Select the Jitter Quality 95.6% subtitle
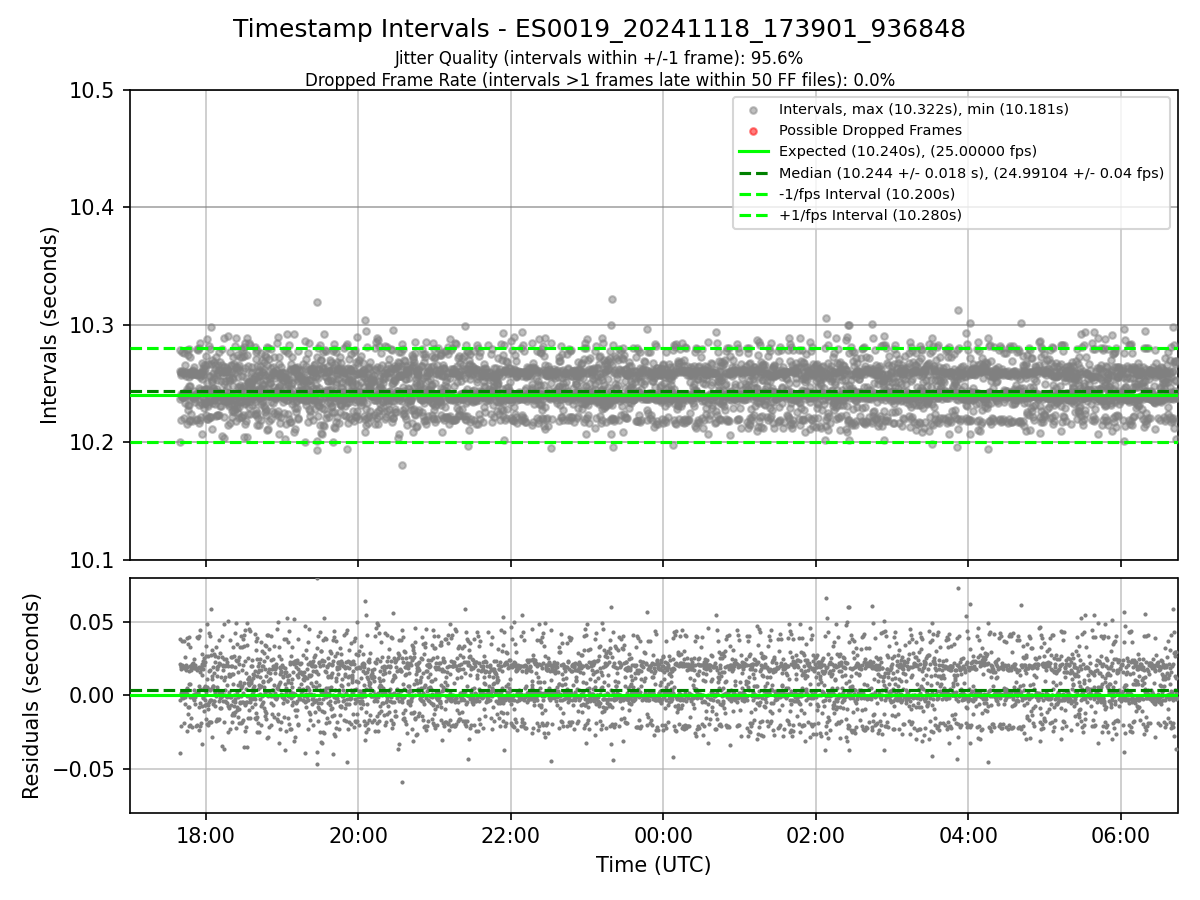 tap(599, 58)
